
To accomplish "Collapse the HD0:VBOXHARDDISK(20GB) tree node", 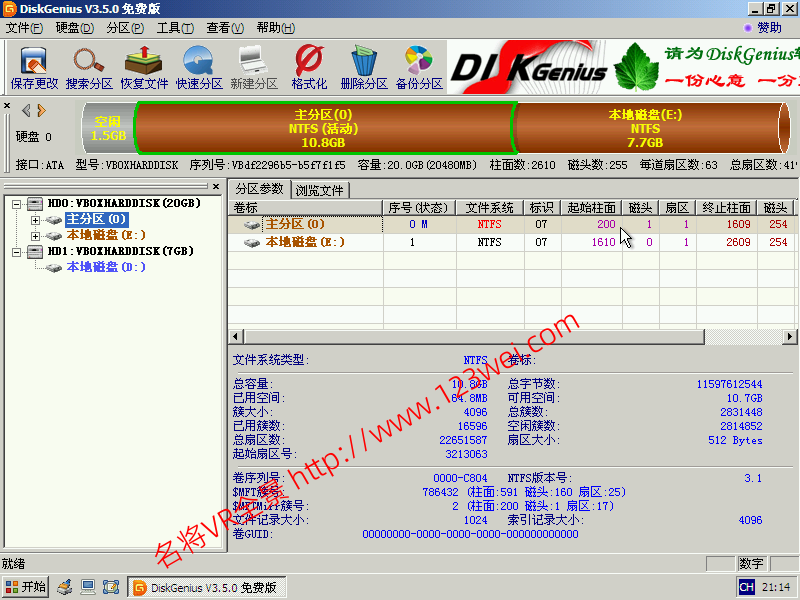I will (18, 204).
